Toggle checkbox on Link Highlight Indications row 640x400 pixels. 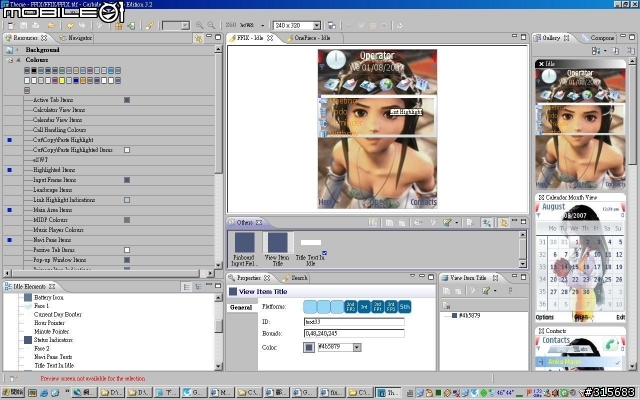click(x=127, y=200)
